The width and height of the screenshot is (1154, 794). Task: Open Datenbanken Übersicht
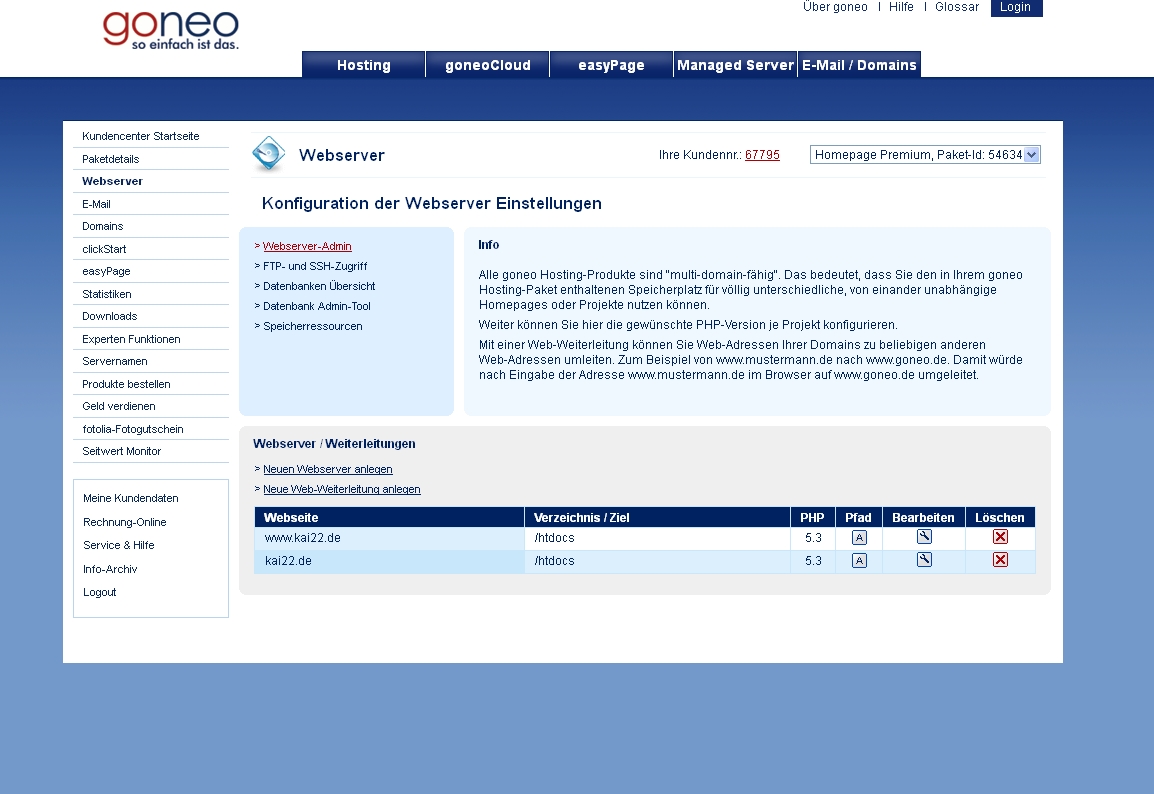[x=319, y=286]
